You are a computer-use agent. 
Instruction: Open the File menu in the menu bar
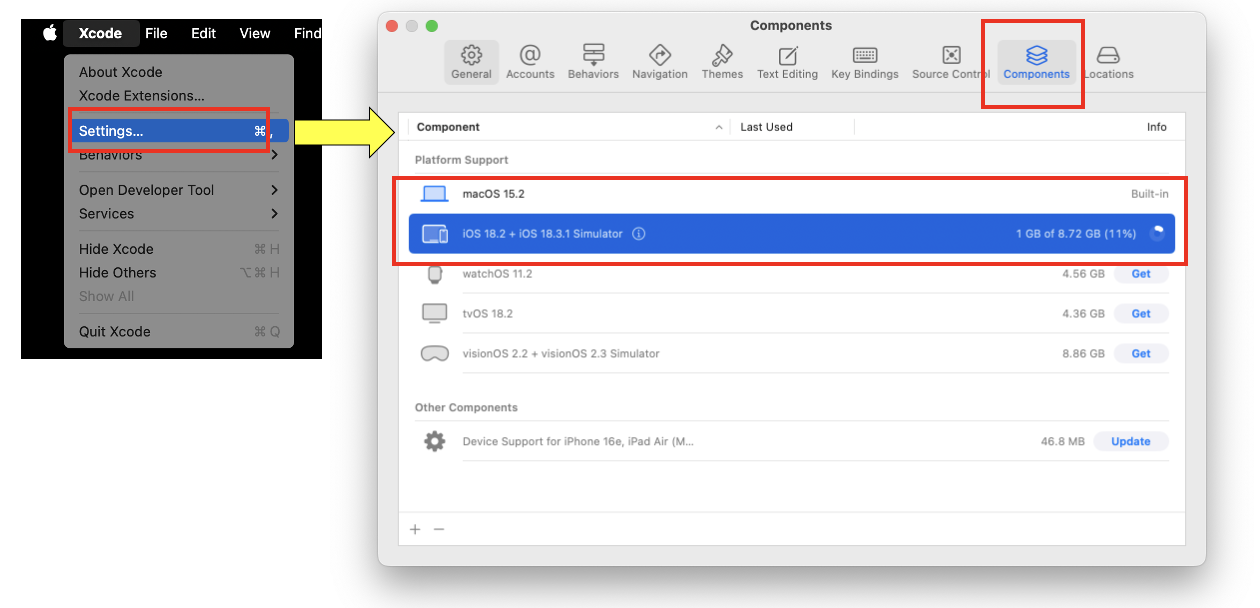(156, 33)
